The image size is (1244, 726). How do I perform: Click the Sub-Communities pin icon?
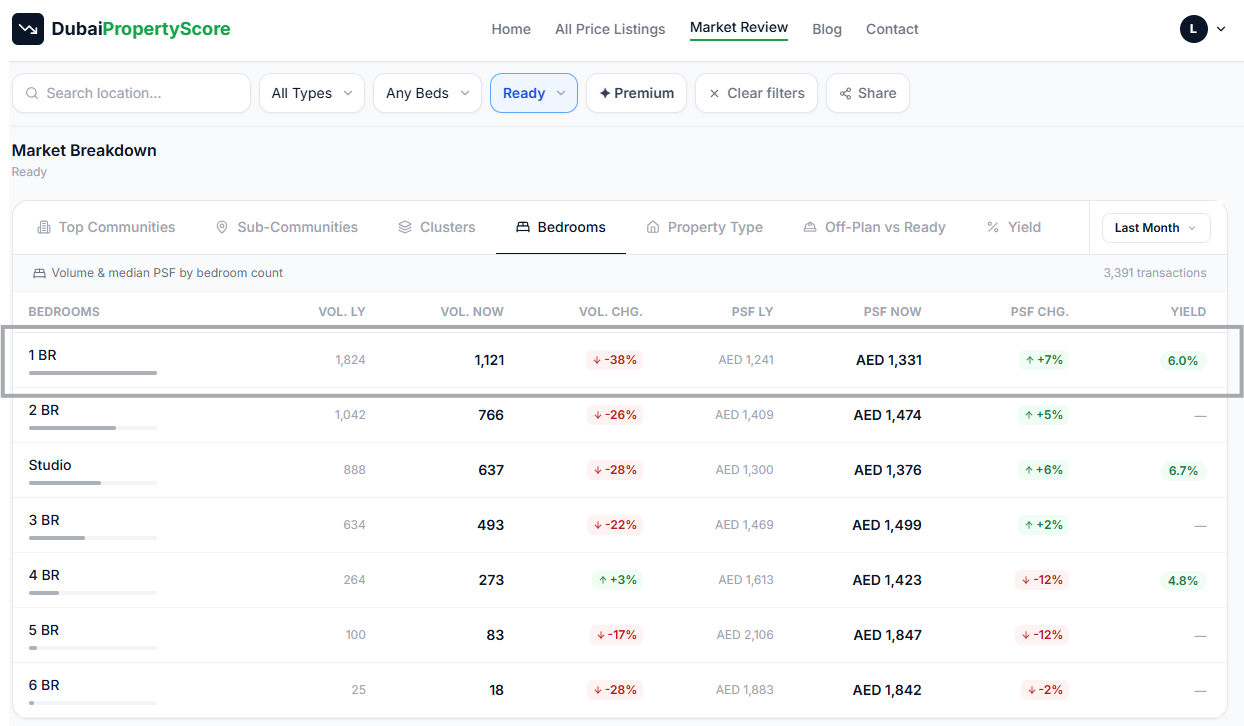click(222, 227)
